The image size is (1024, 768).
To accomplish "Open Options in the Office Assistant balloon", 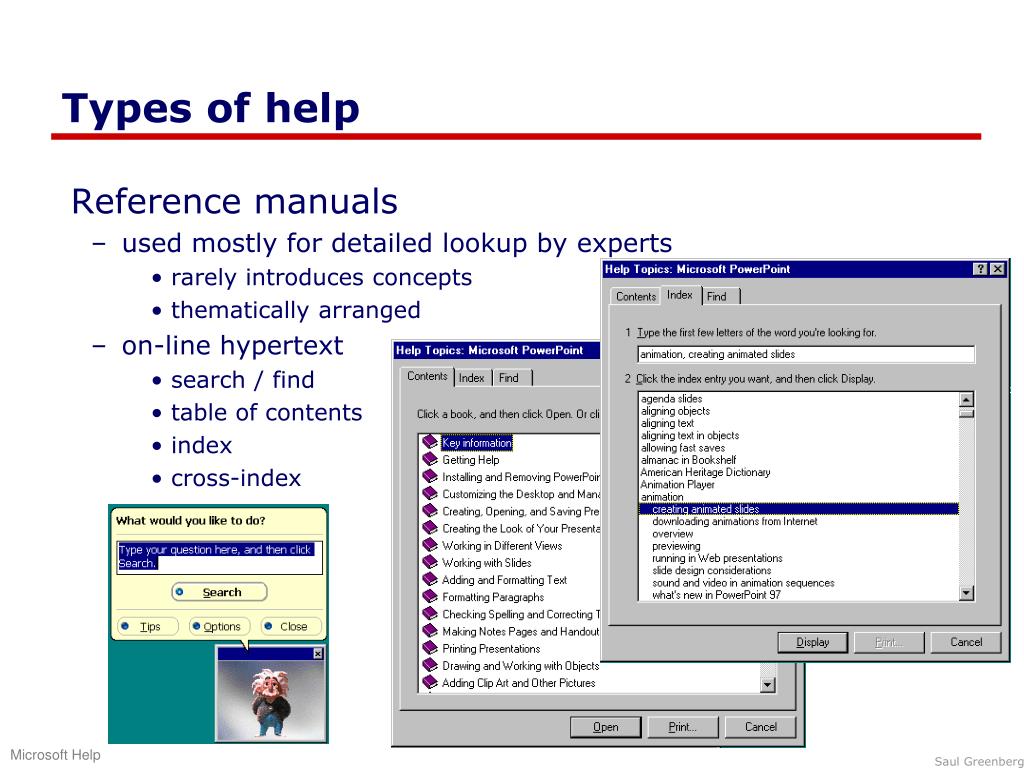I will (x=219, y=627).
